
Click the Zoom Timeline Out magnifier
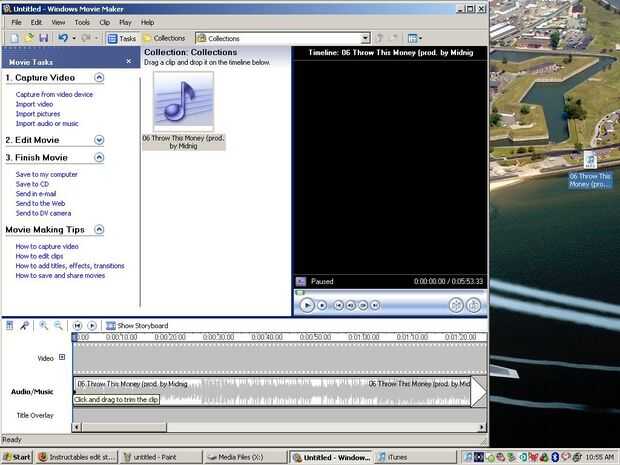click(59, 326)
